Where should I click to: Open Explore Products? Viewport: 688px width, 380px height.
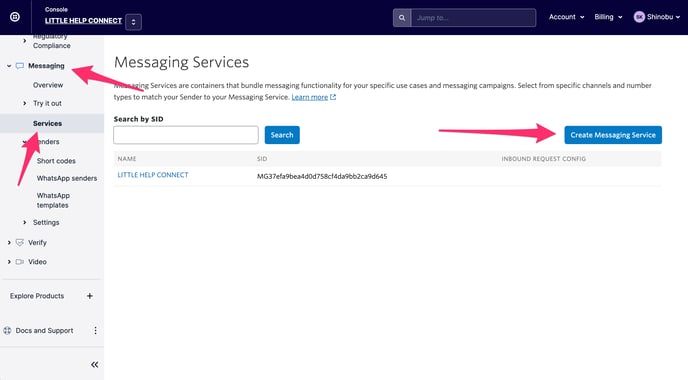(x=37, y=296)
